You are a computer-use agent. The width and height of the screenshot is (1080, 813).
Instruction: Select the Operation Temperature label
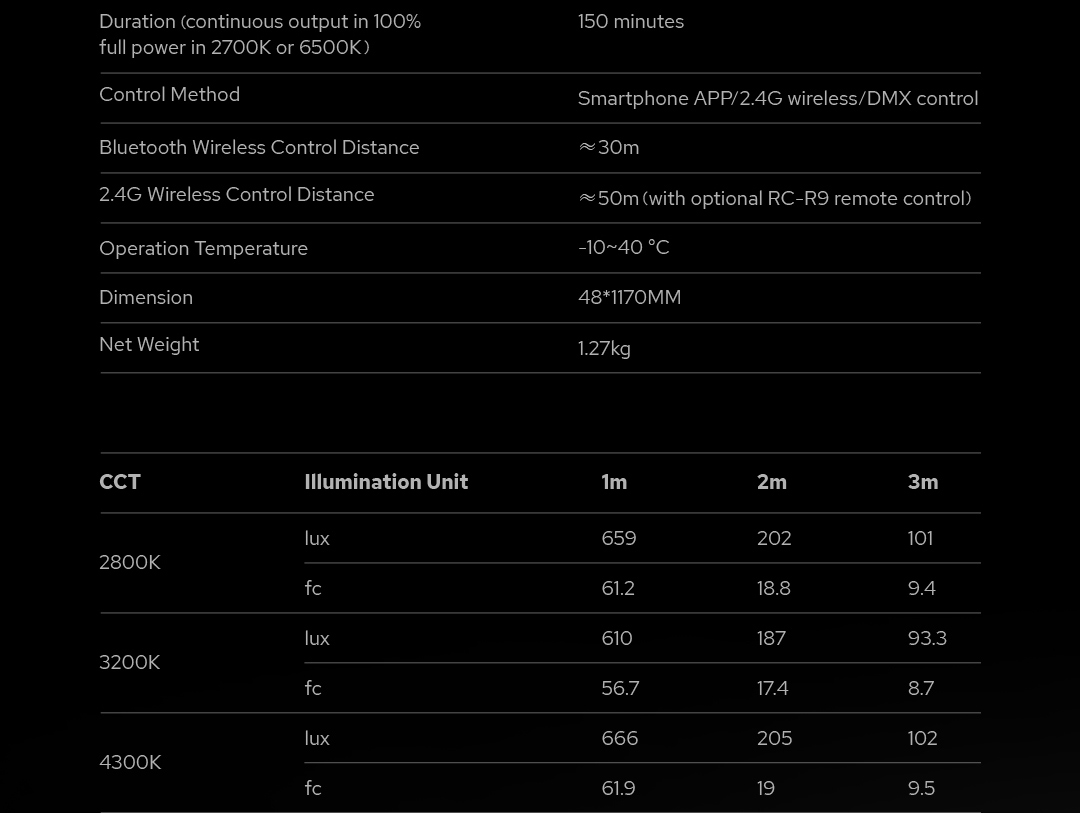pos(203,248)
